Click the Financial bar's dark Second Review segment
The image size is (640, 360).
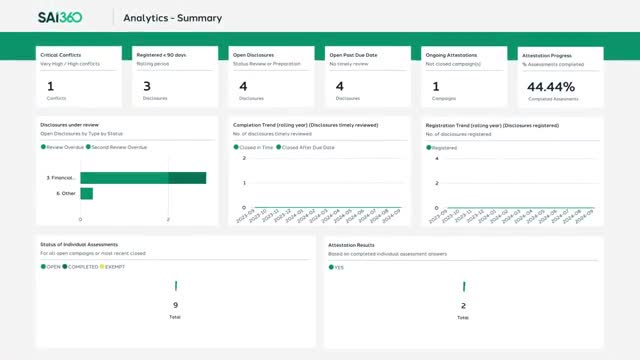(x=187, y=178)
